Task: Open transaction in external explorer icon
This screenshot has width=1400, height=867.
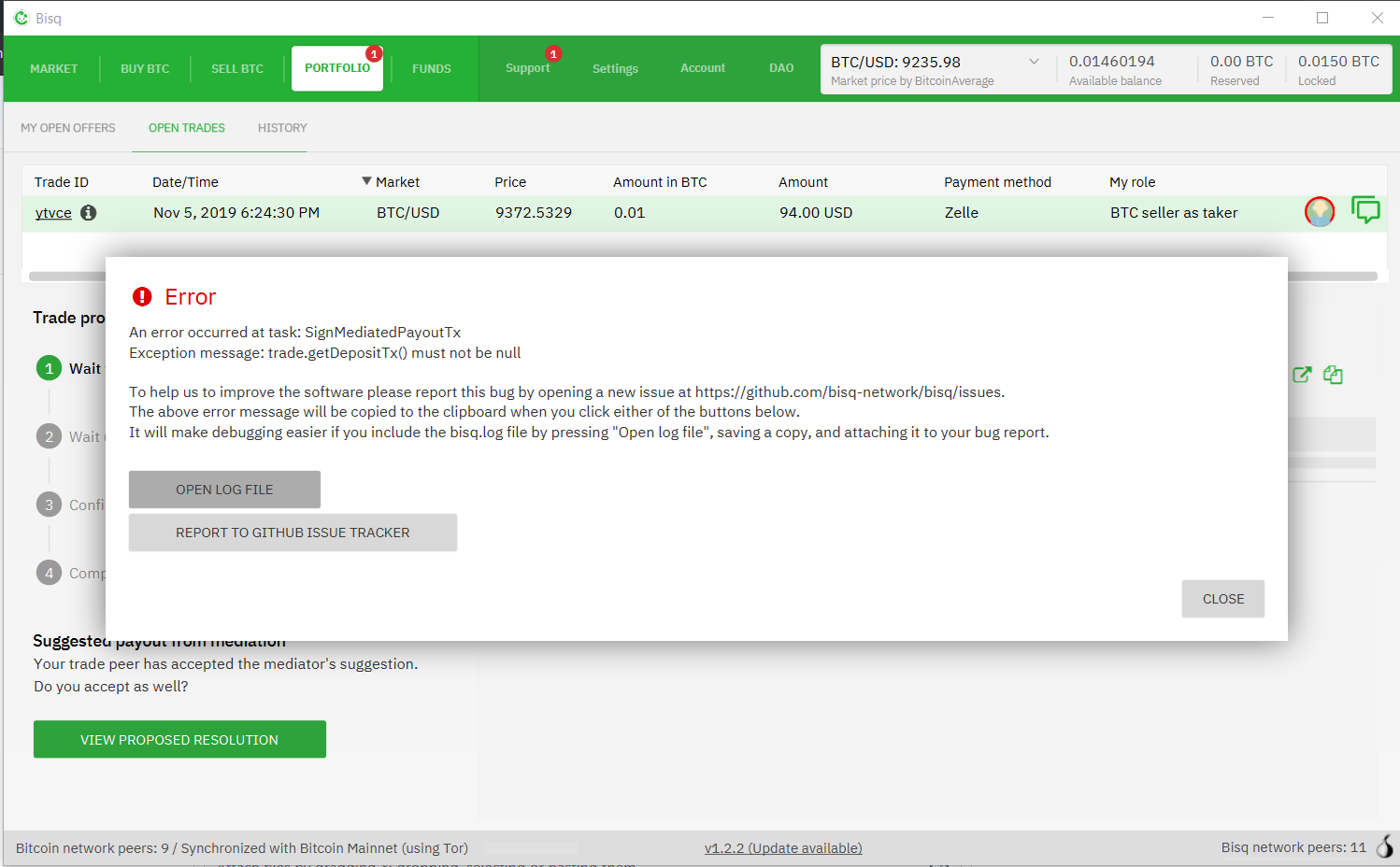Action: click(x=1302, y=375)
